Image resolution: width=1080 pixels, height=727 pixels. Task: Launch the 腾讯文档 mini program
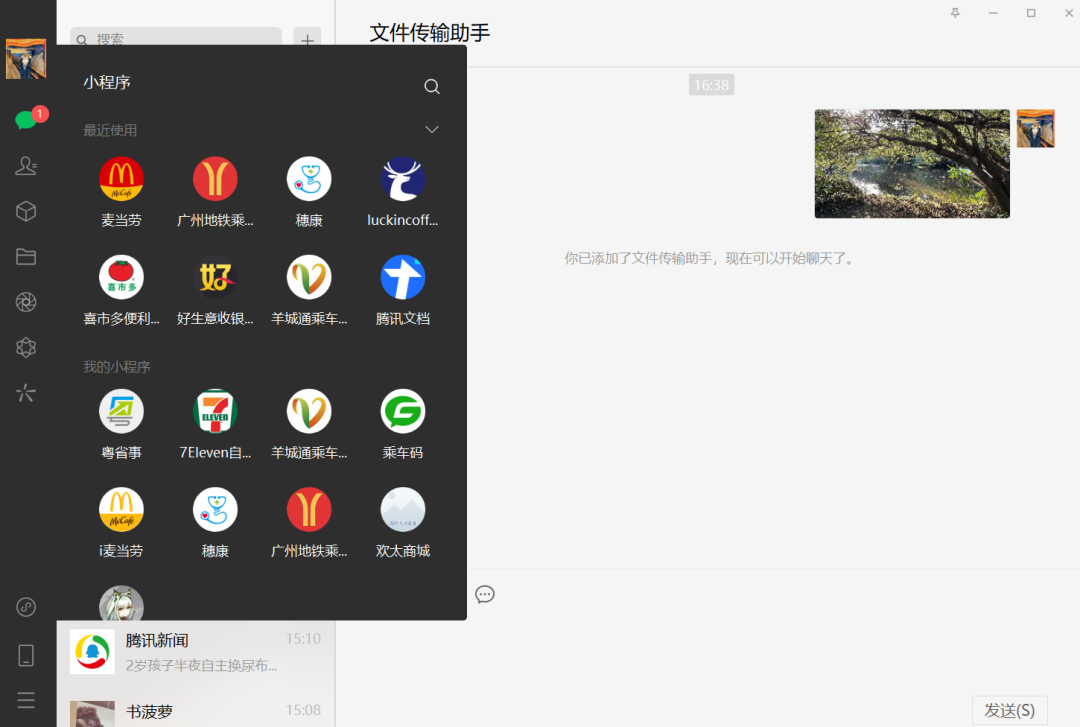click(x=402, y=277)
